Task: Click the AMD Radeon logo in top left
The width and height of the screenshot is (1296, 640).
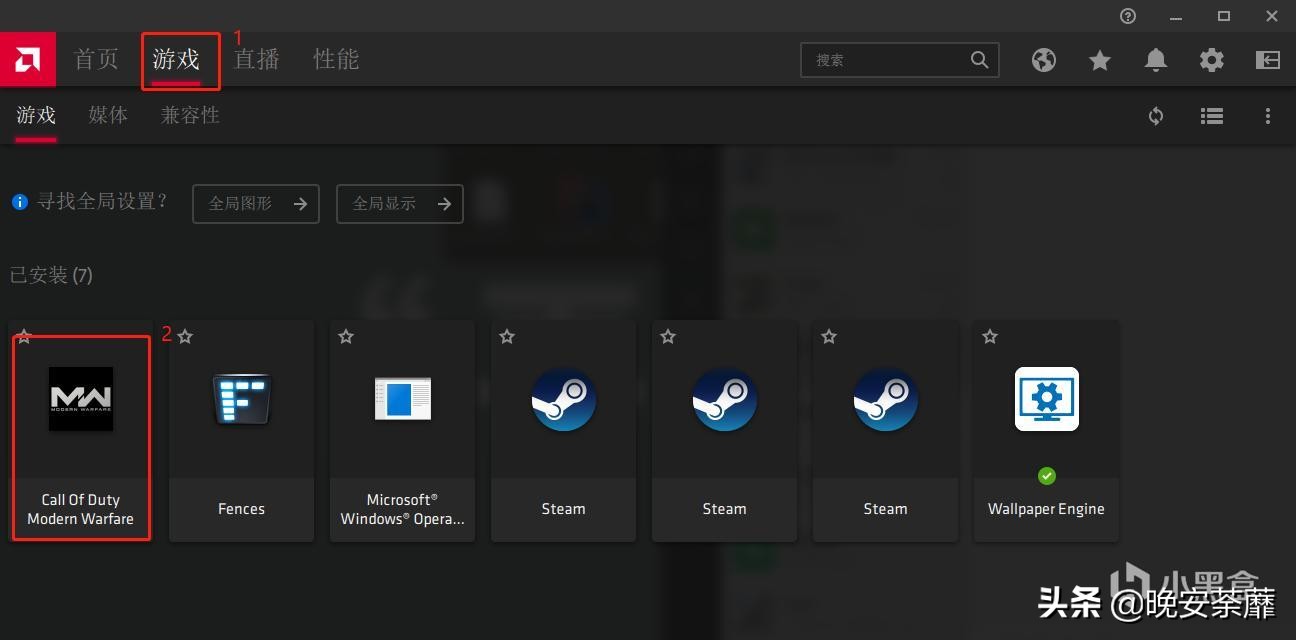Action: 28,59
